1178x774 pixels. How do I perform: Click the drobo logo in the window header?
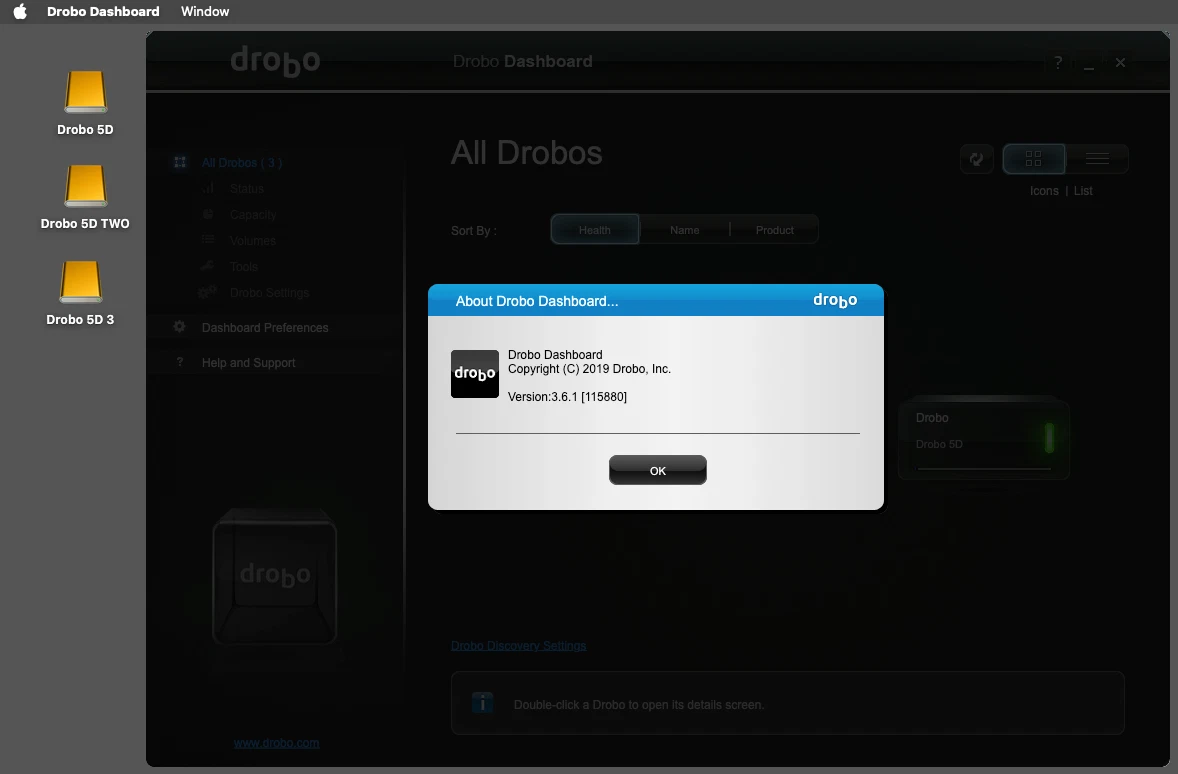click(x=275, y=60)
